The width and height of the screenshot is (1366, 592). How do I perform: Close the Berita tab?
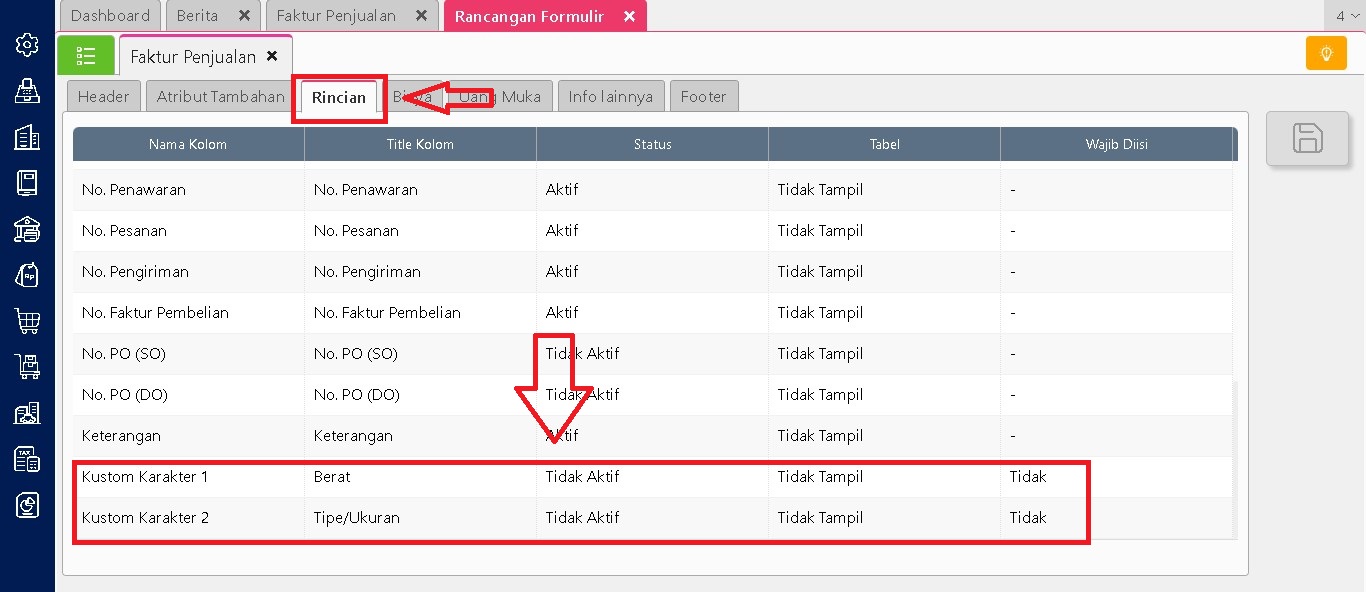(244, 16)
